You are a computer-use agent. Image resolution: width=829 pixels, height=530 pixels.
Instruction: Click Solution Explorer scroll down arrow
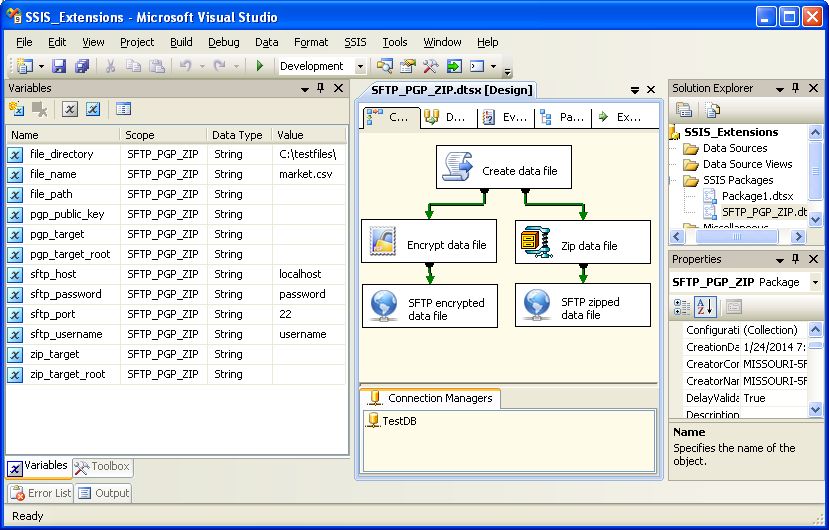click(815, 218)
